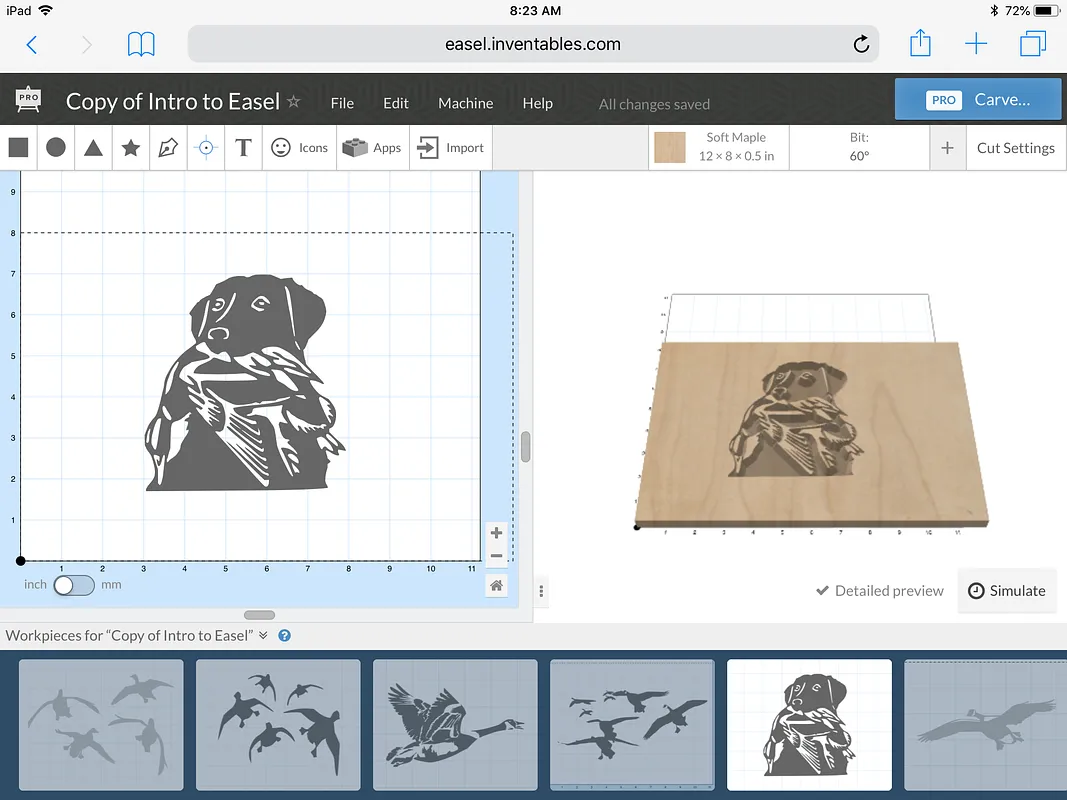
Task: Select the triangle shape tool
Action: [x=93, y=148]
